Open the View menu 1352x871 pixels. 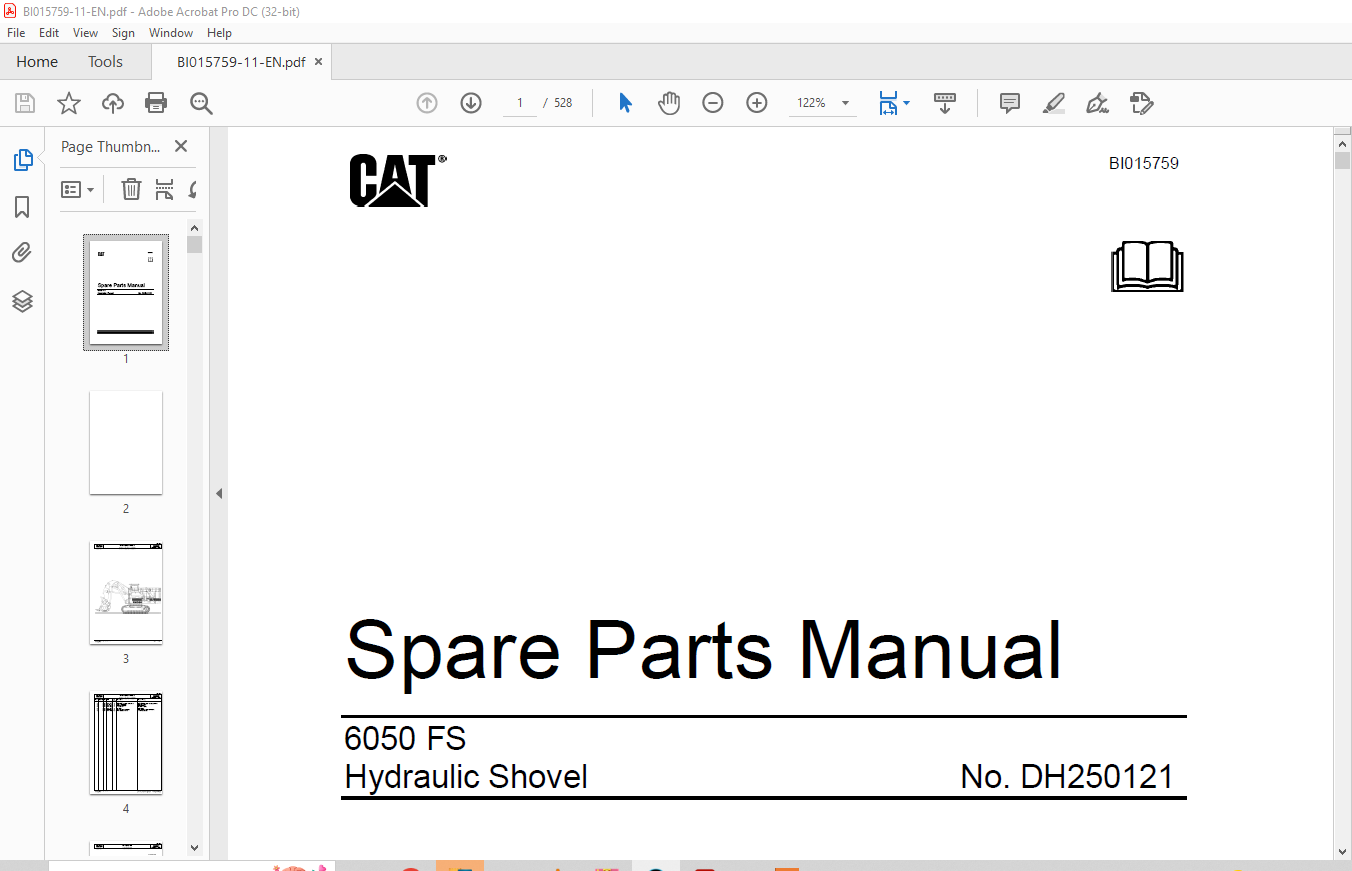[86, 33]
